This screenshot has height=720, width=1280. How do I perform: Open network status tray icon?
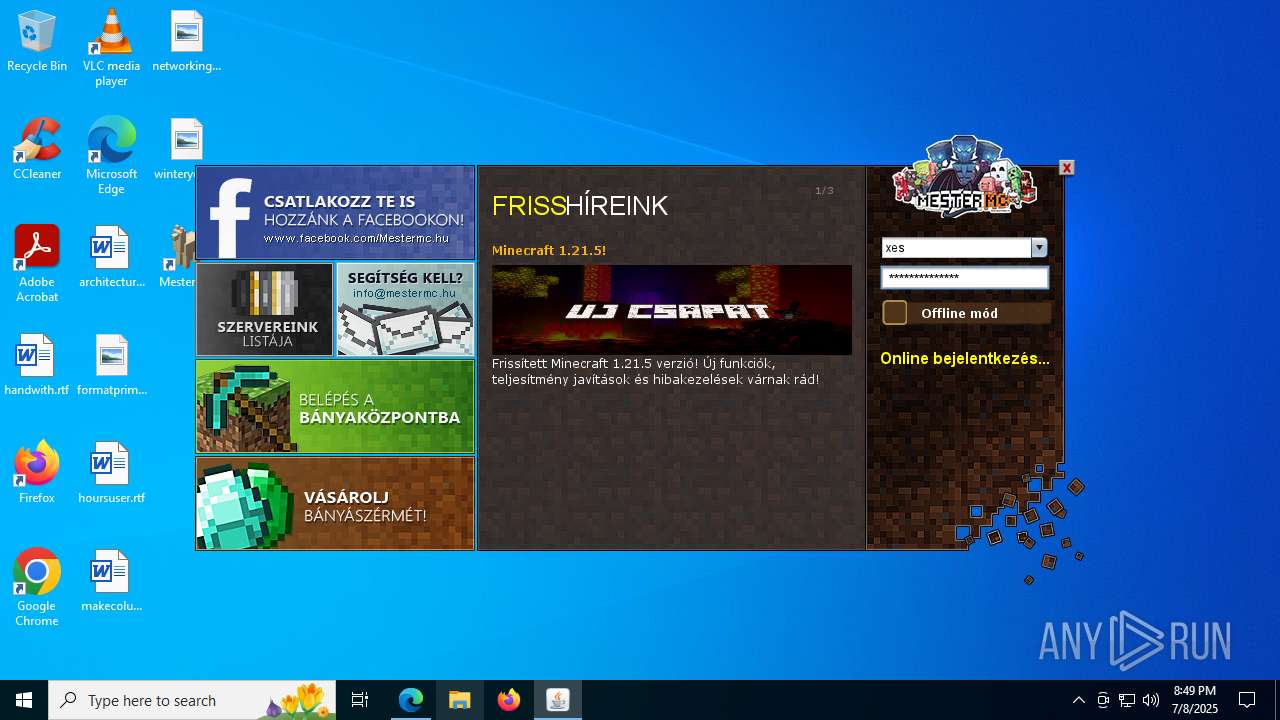click(x=1127, y=700)
